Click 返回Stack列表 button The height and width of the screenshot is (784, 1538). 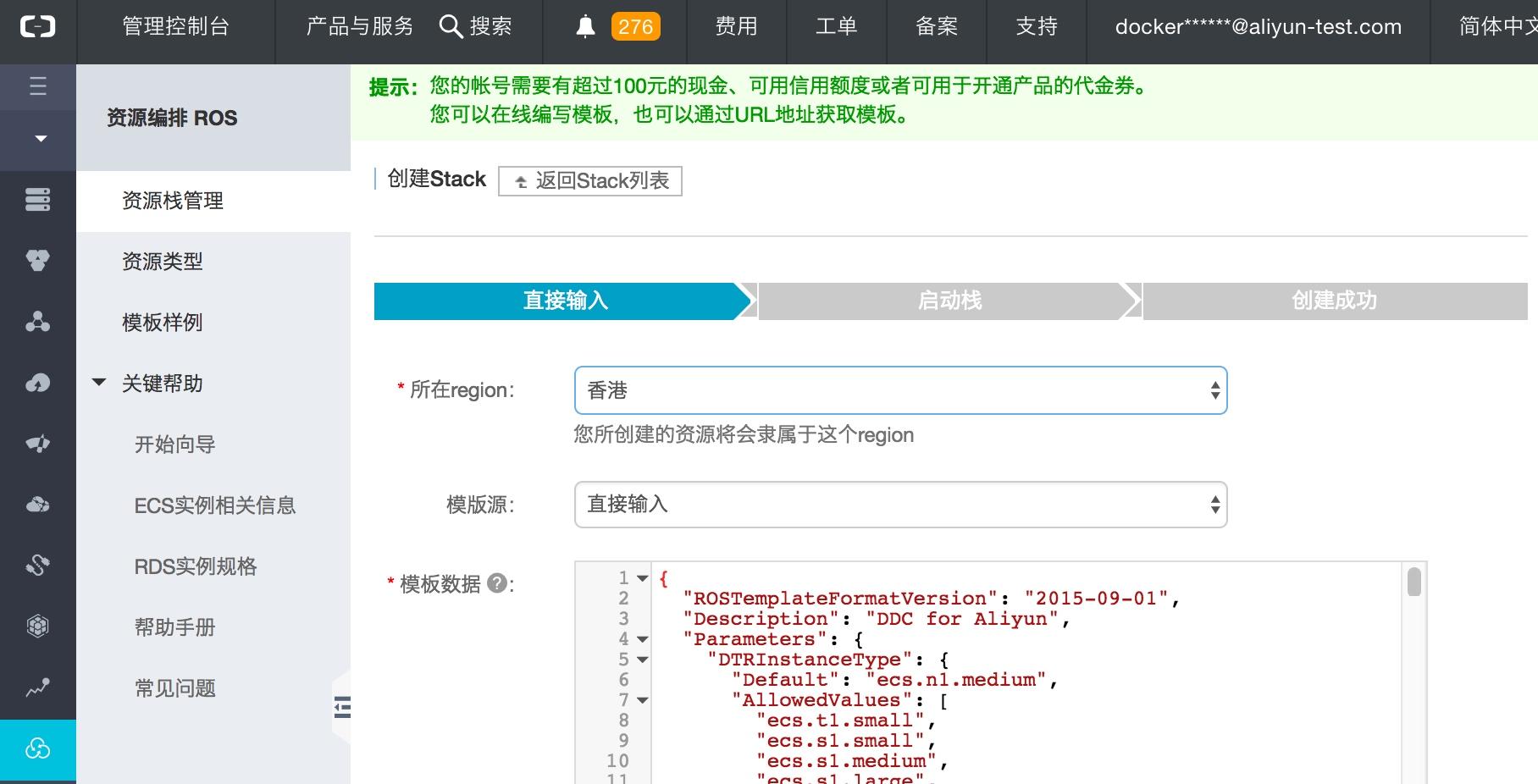[x=590, y=180]
